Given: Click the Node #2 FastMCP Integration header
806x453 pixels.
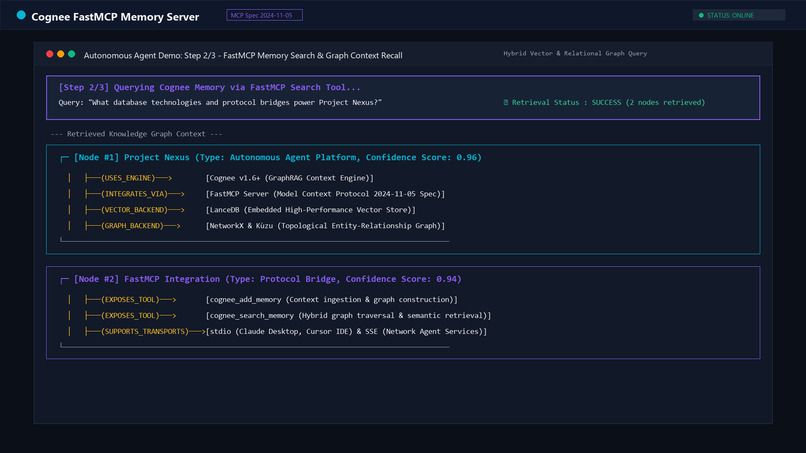Looking at the screenshot, I should 267,279.
